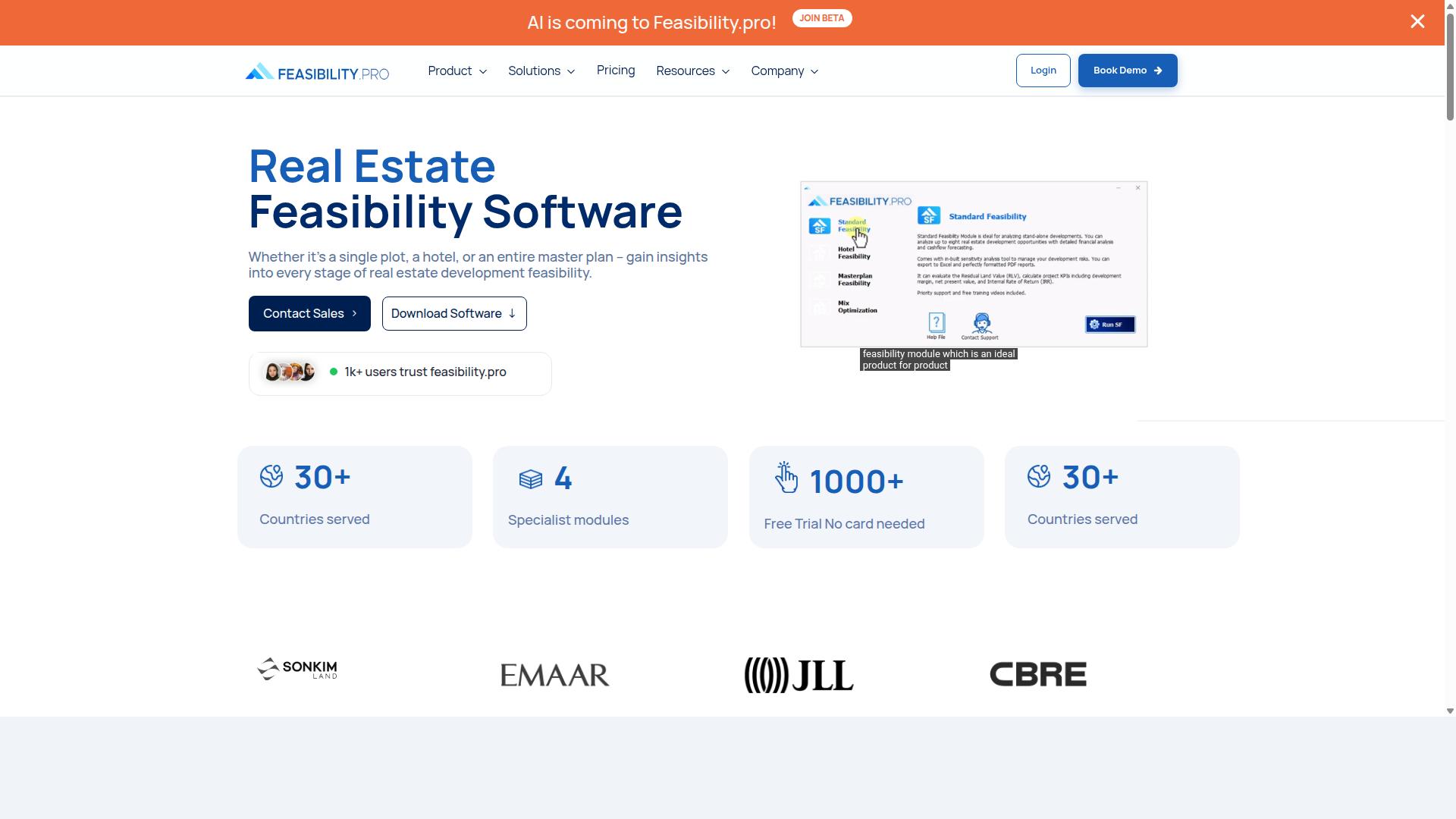Image resolution: width=1456 pixels, height=819 pixels.
Task: Click the JOIN BETA badge
Action: [822, 18]
